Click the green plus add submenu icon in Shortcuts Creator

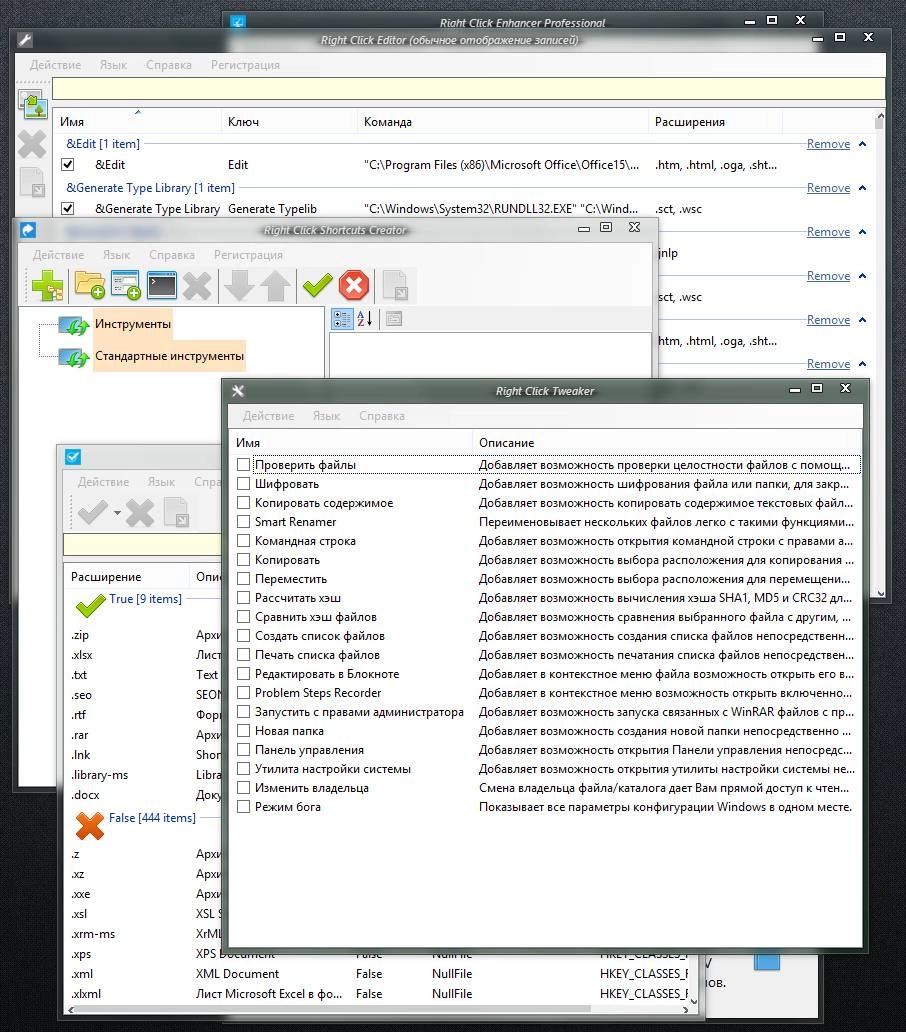[47, 286]
